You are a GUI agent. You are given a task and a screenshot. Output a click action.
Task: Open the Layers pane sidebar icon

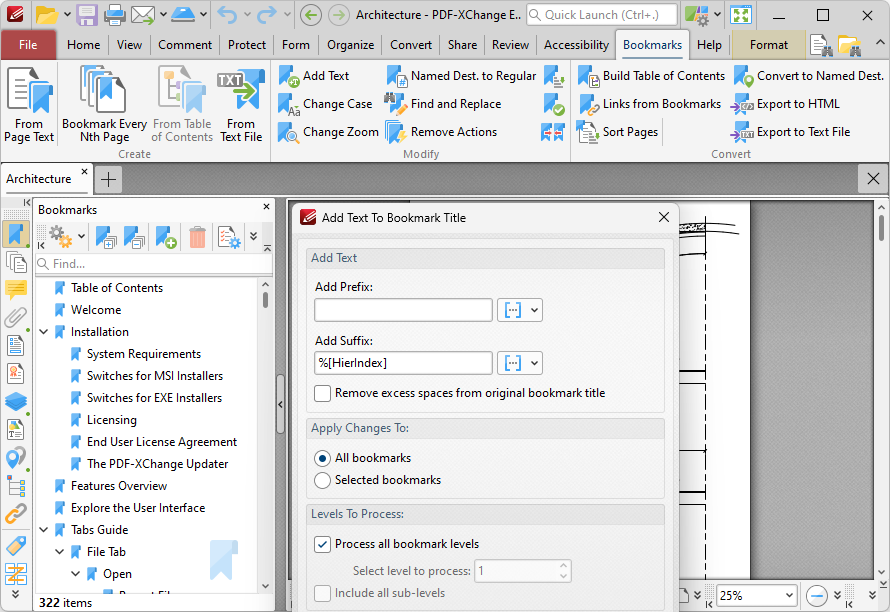(16, 401)
